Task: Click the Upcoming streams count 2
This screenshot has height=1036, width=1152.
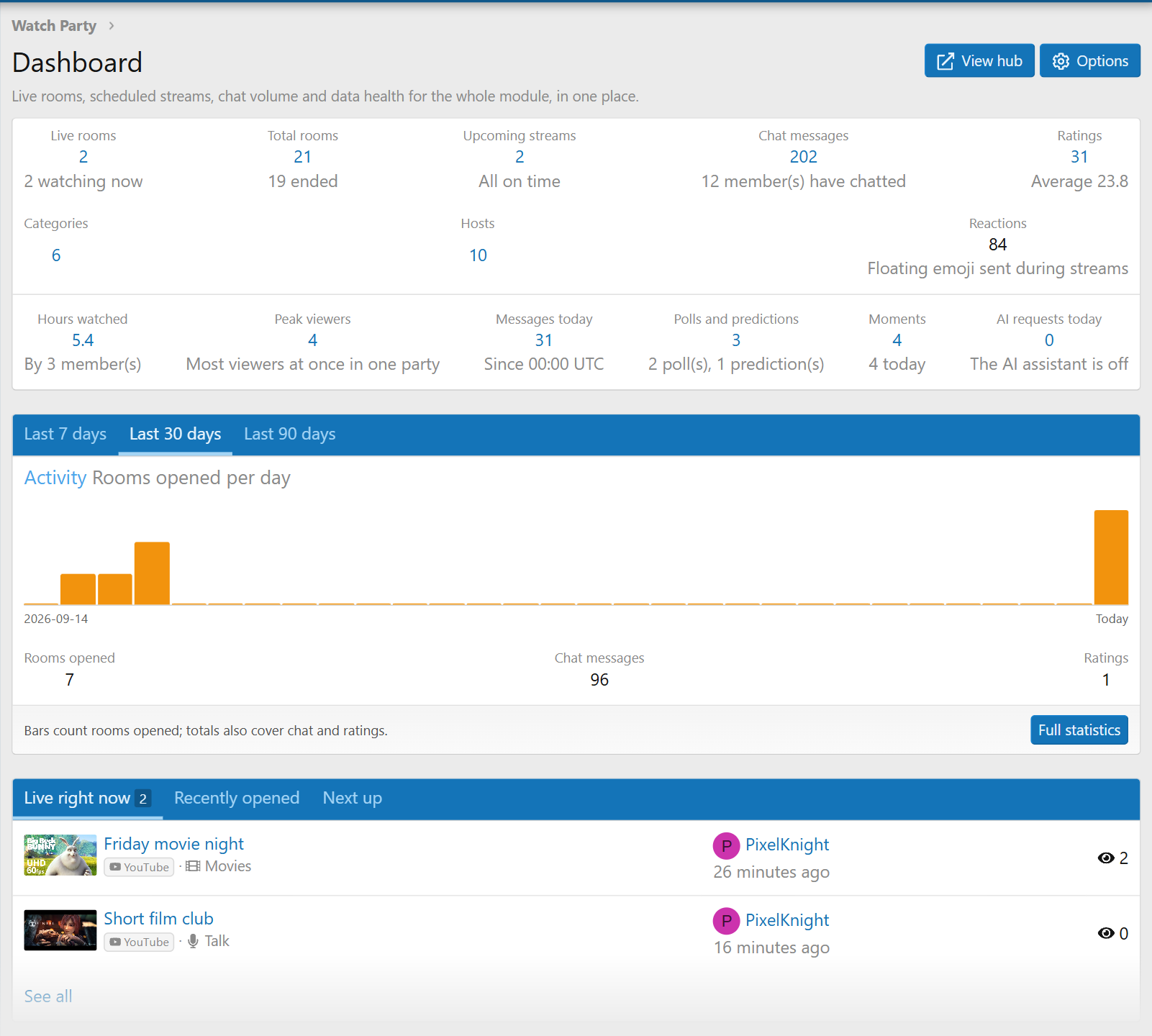Action: 520,157
